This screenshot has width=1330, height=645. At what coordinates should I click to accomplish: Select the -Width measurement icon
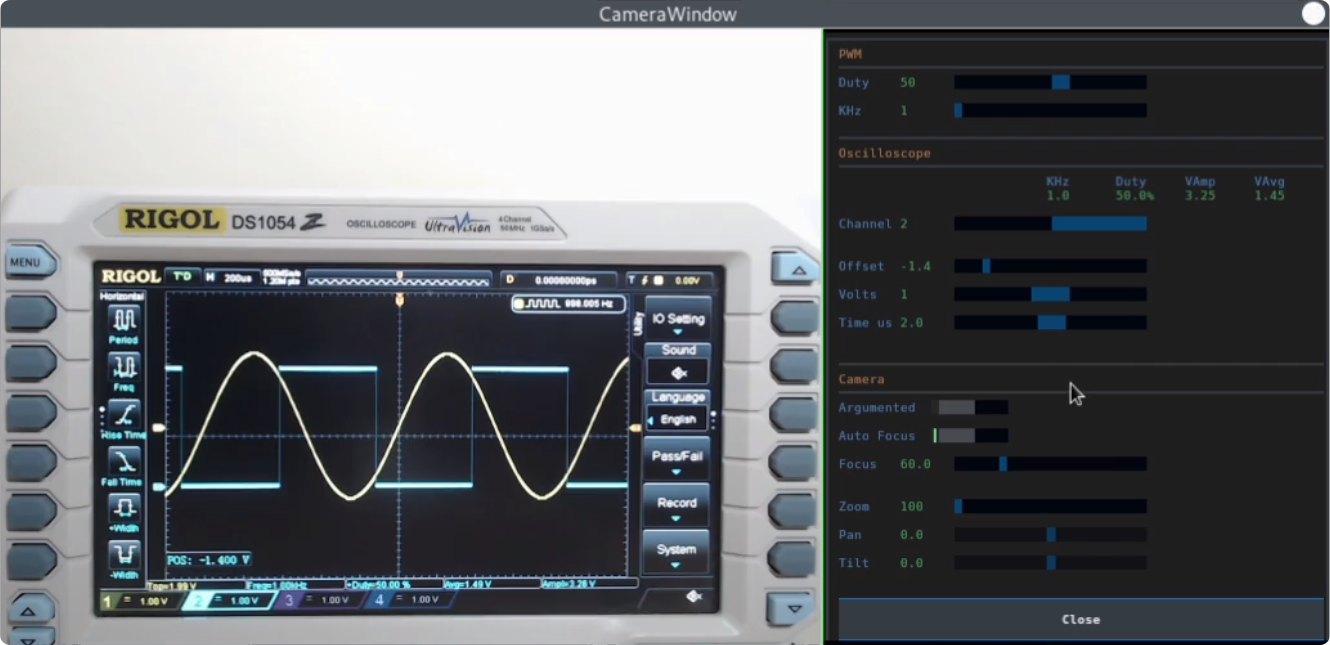[x=125, y=555]
